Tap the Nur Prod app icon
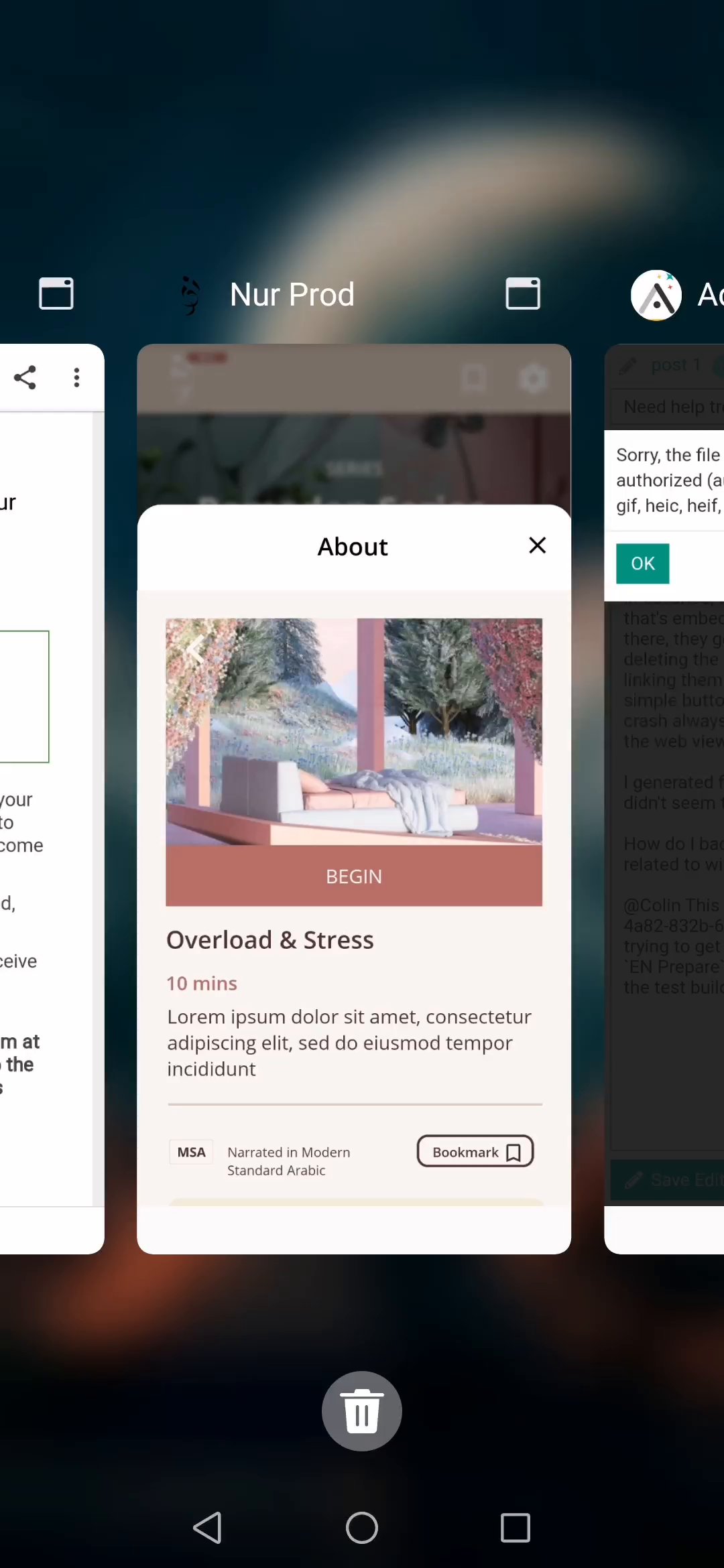This screenshot has width=724, height=1568. tap(190, 295)
